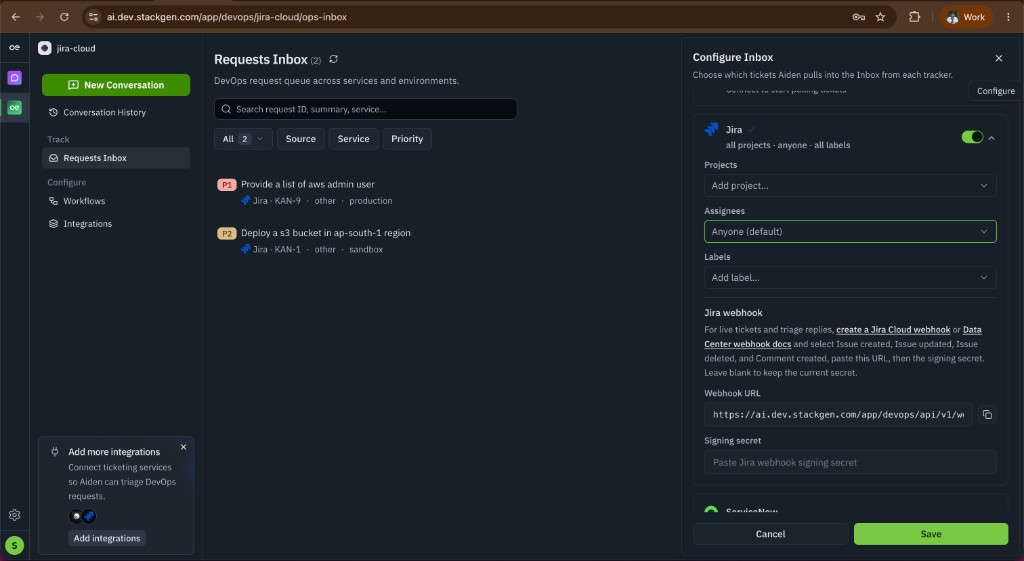
Task: Click the P1 priority badge
Action: [227, 185]
